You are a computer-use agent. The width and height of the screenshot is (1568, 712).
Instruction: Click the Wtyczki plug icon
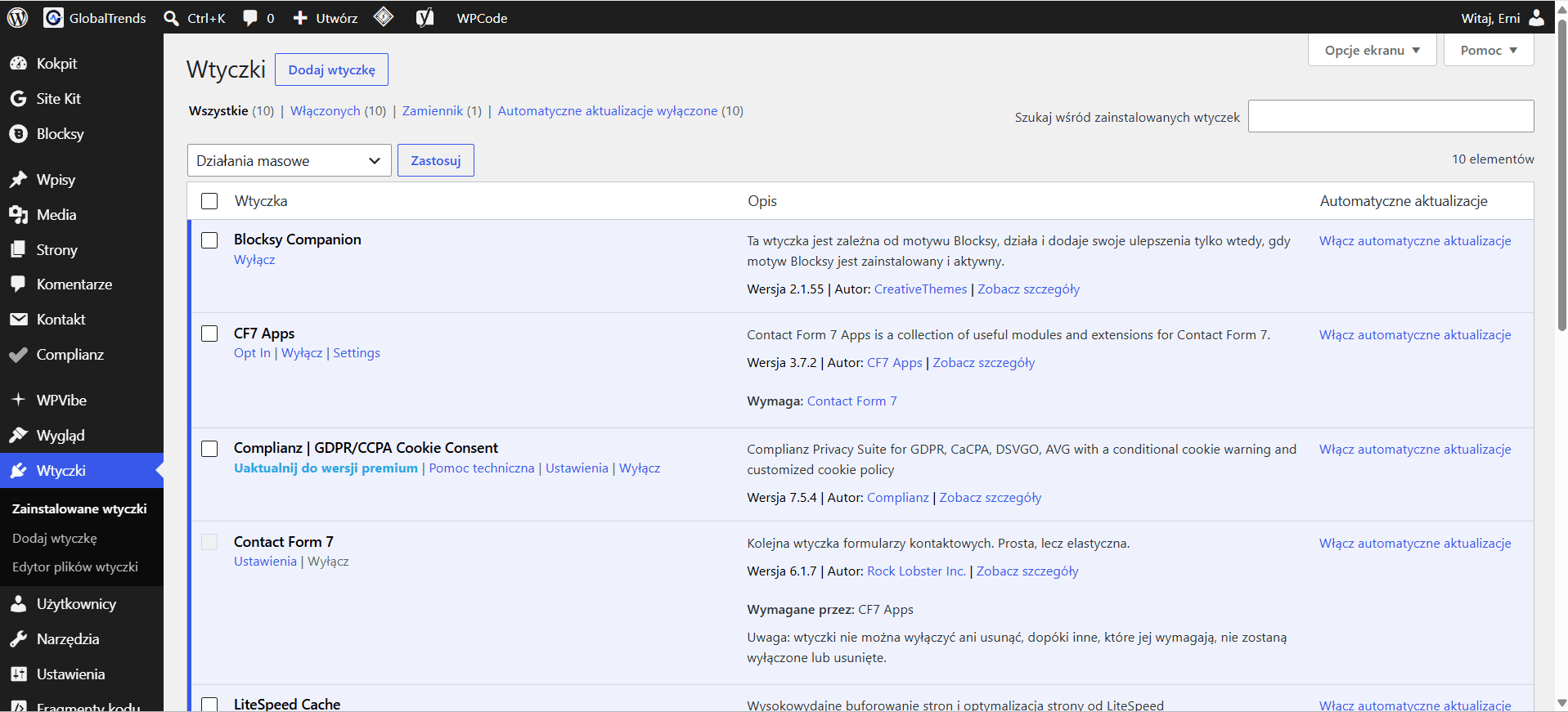coord(18,470)
